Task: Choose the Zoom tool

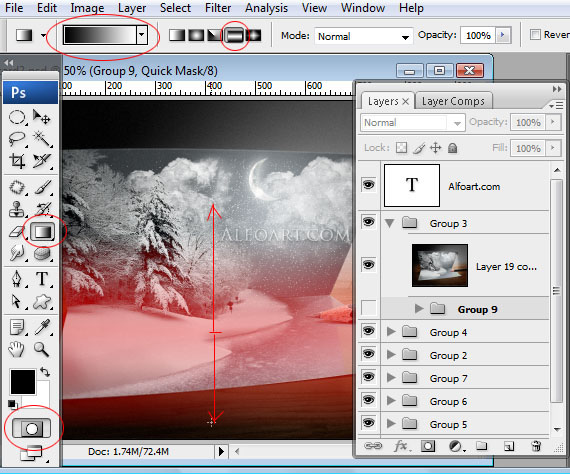Action: 41,349
